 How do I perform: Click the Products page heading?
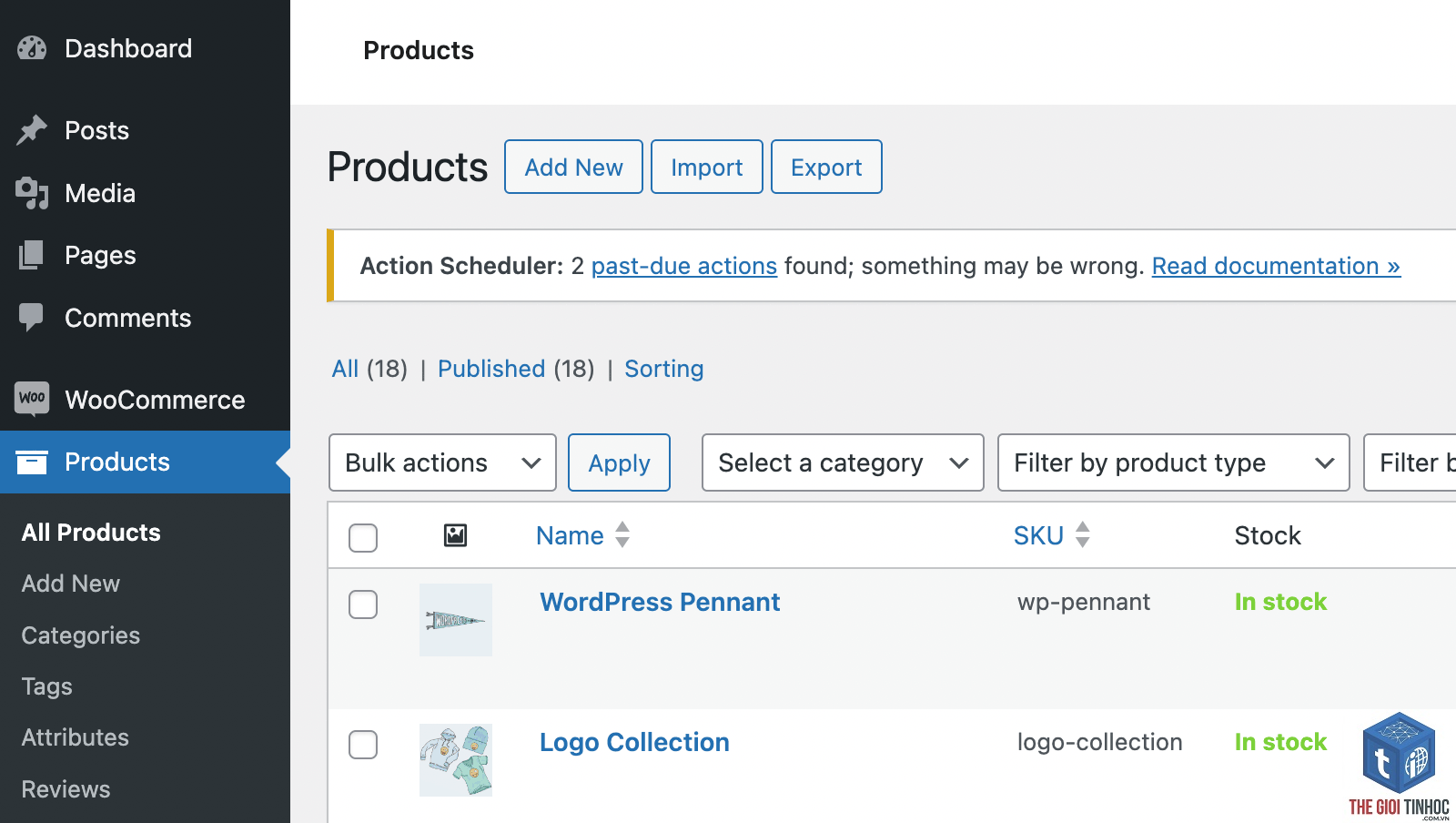pyautogui.click(x=408, y=167)
